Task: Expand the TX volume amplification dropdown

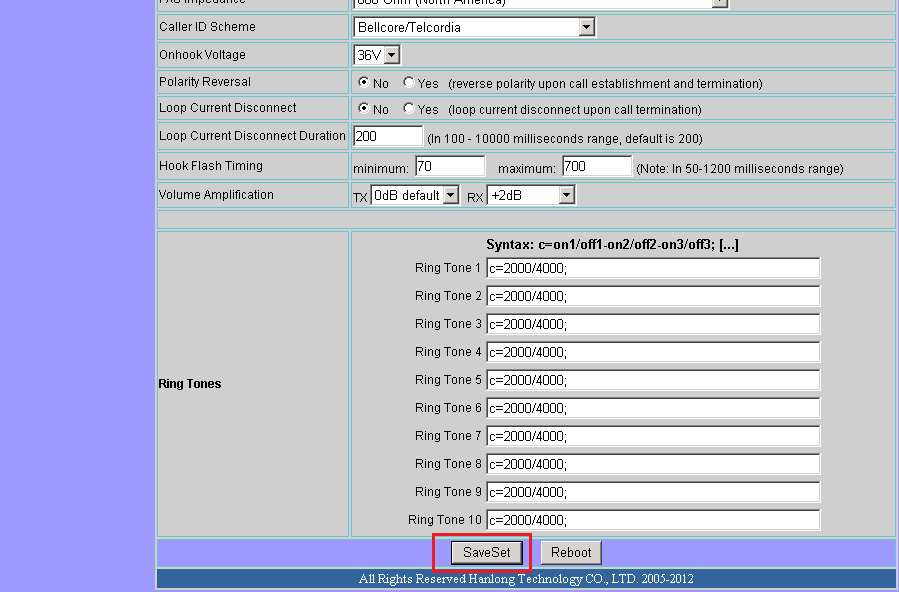Action: coord(415,195)
